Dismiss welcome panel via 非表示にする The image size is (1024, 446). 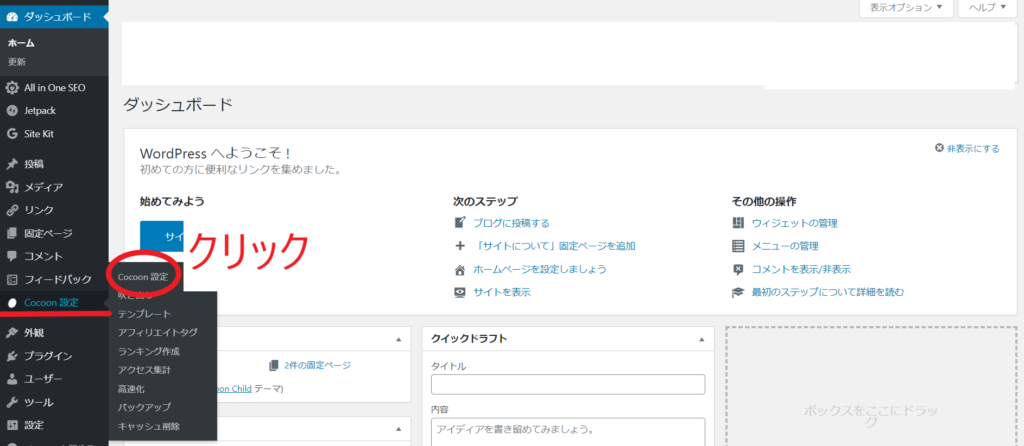pos(967,148)
